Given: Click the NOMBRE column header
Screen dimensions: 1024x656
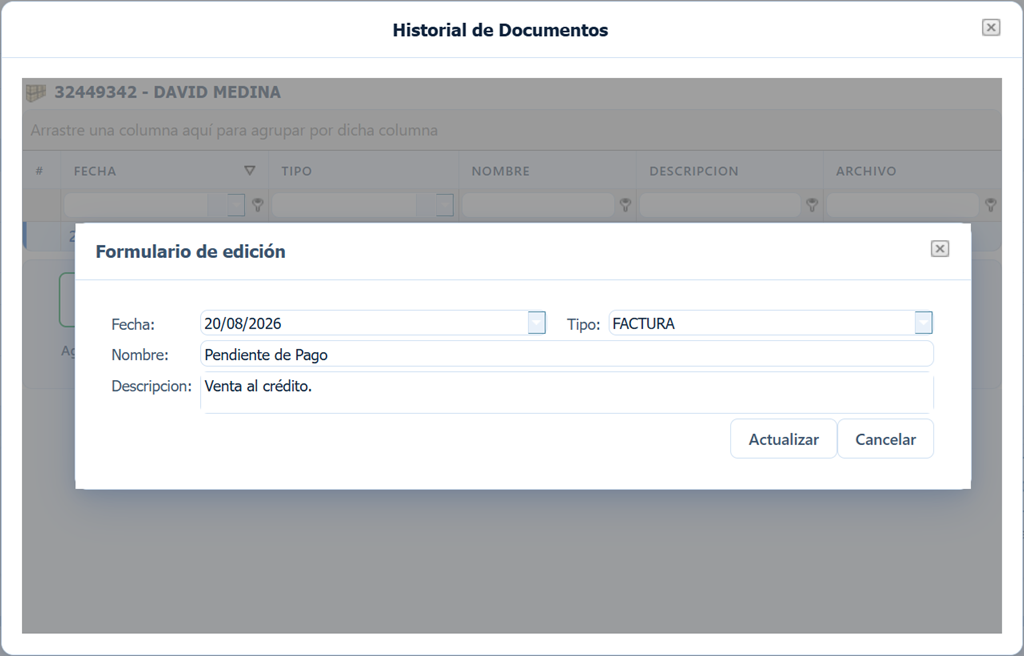Looking at the screenshot, I should pos(547,171).
